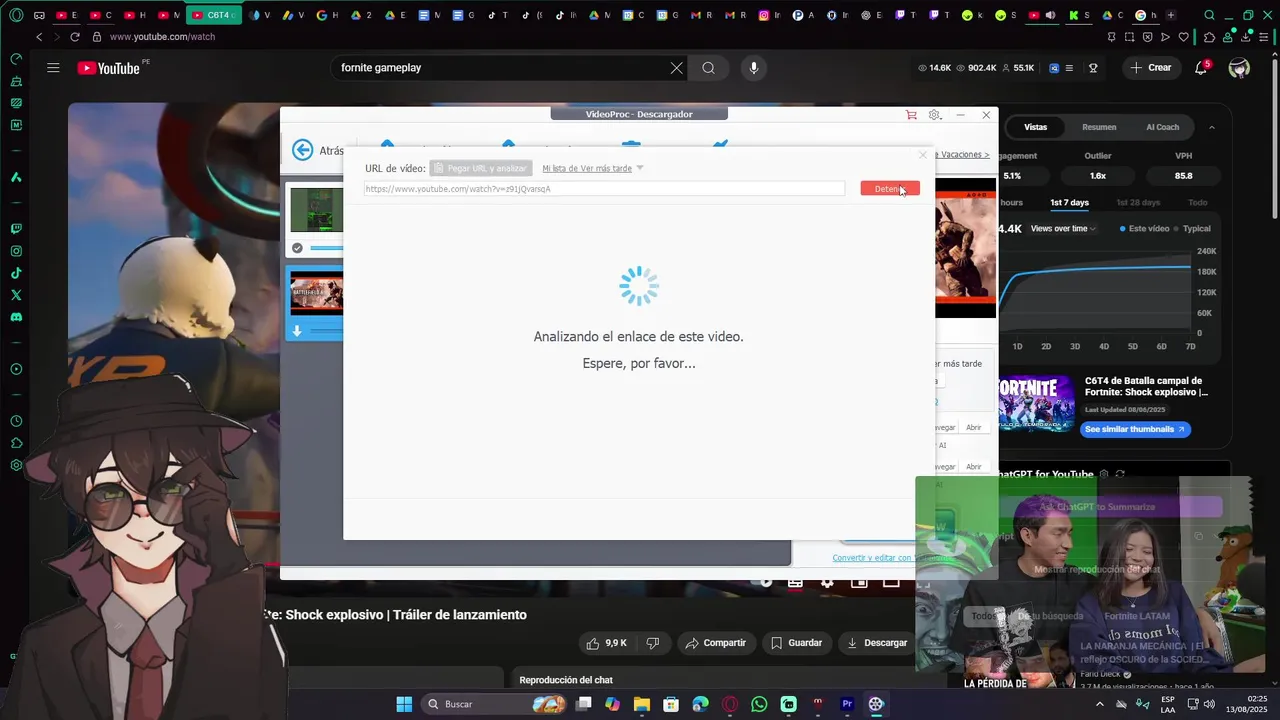Click the Fortnite thumbnail in stats panel
1280x720 pixels.
pos(1036,403)
